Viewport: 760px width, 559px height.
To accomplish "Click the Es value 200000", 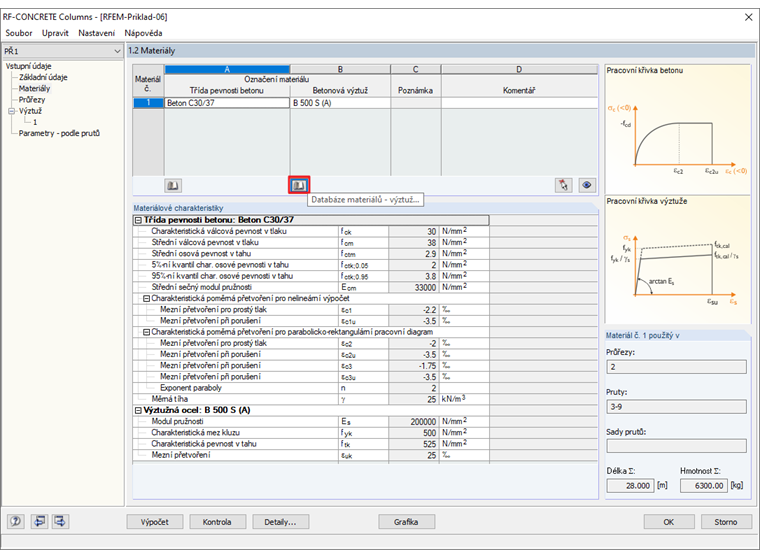I will tap(413, 422).
